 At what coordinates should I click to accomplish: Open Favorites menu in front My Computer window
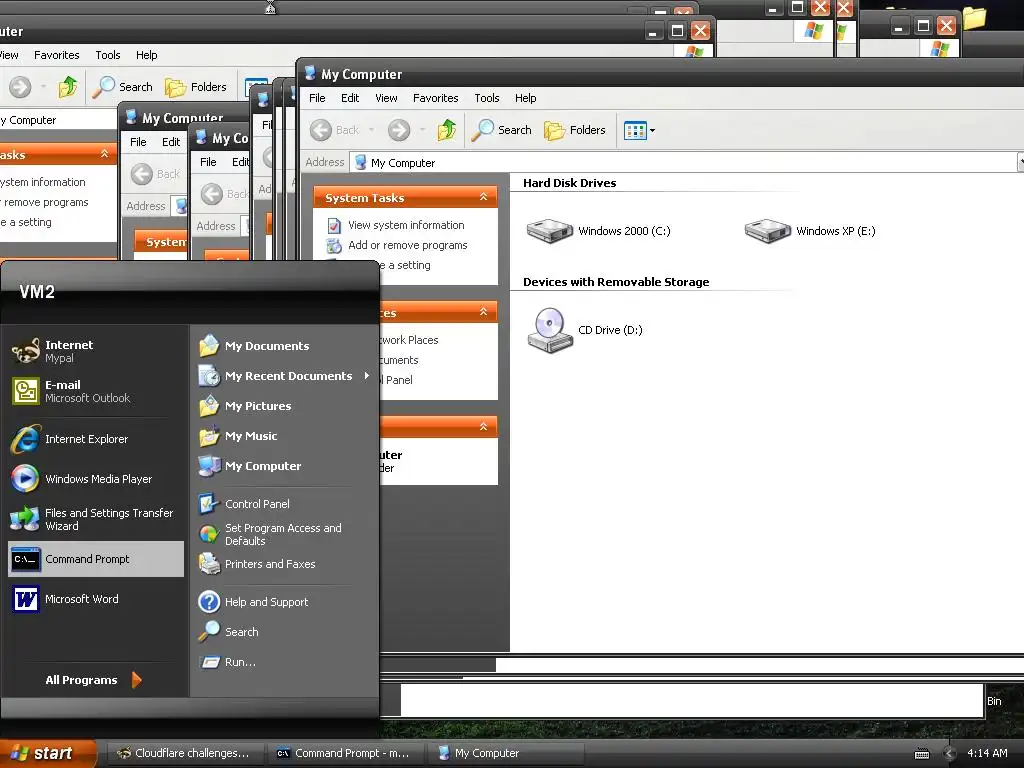[x=436, y=98]
